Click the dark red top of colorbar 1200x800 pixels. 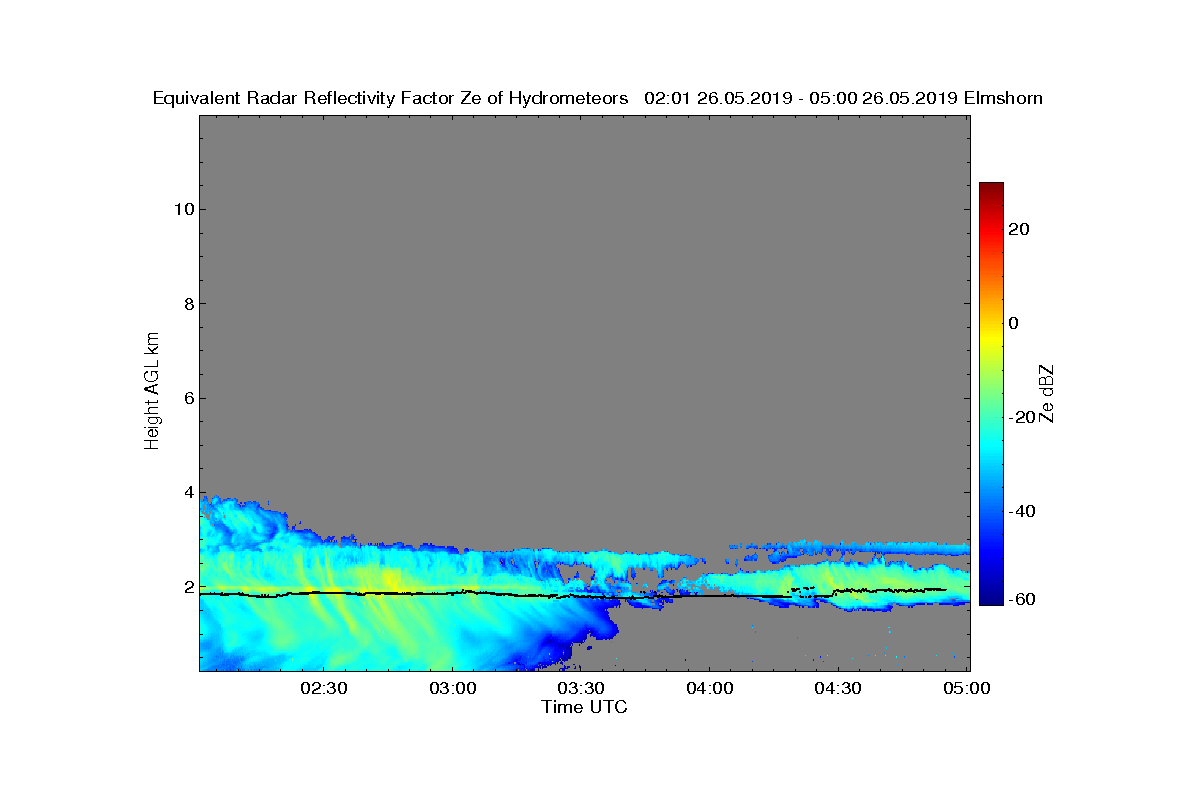pos(991,190)
